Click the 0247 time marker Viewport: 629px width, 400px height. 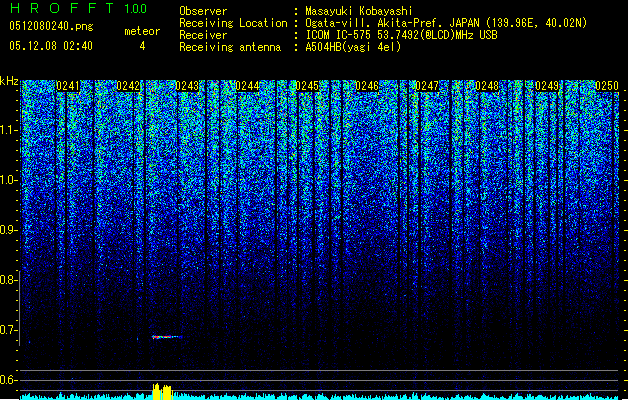pos(427,86)
